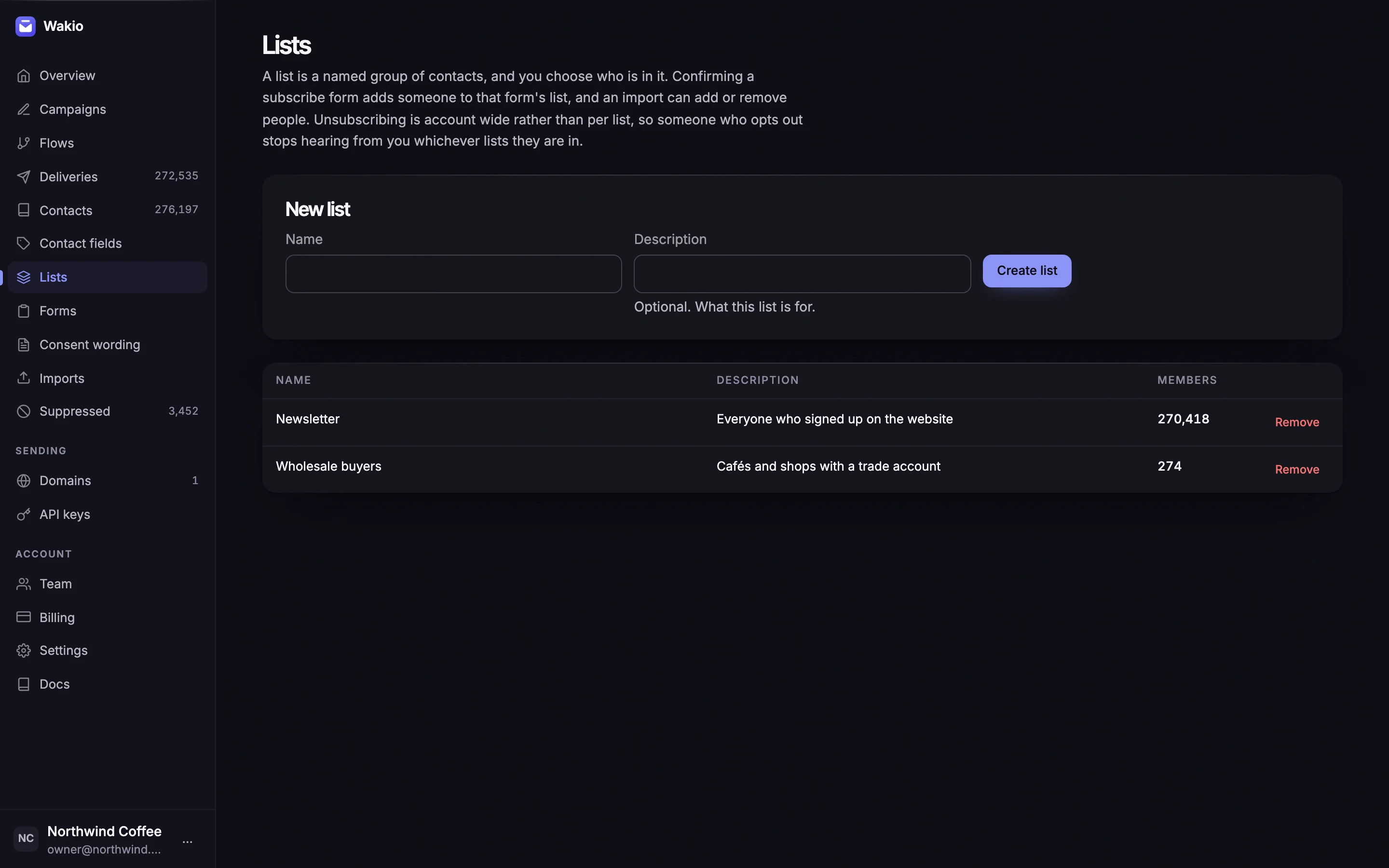Click the Flows branch icon
The height and width of the screenshot is (868, 1389).
(x=24, y=143)
